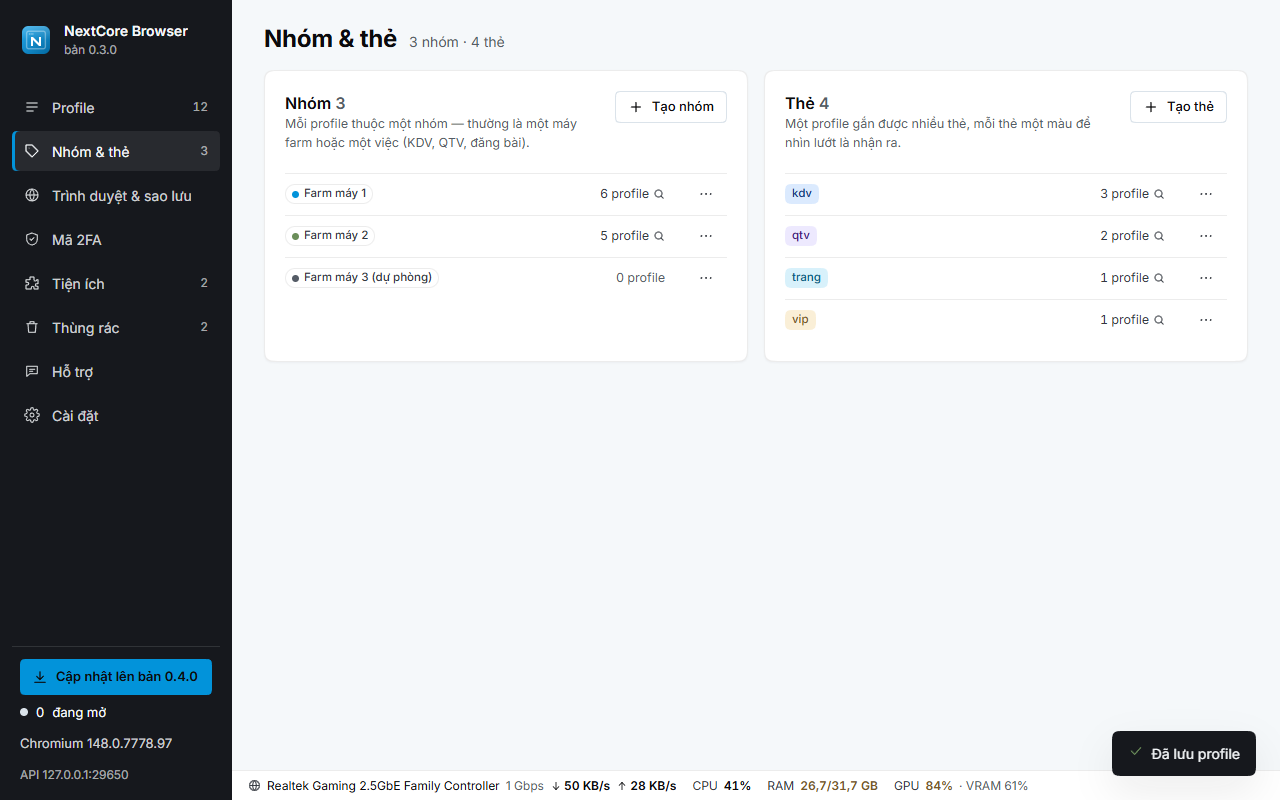1280x800 pixels.
Task: Open more options for Farm máy 3 (dự phòng)
Action: coord(706,278)
